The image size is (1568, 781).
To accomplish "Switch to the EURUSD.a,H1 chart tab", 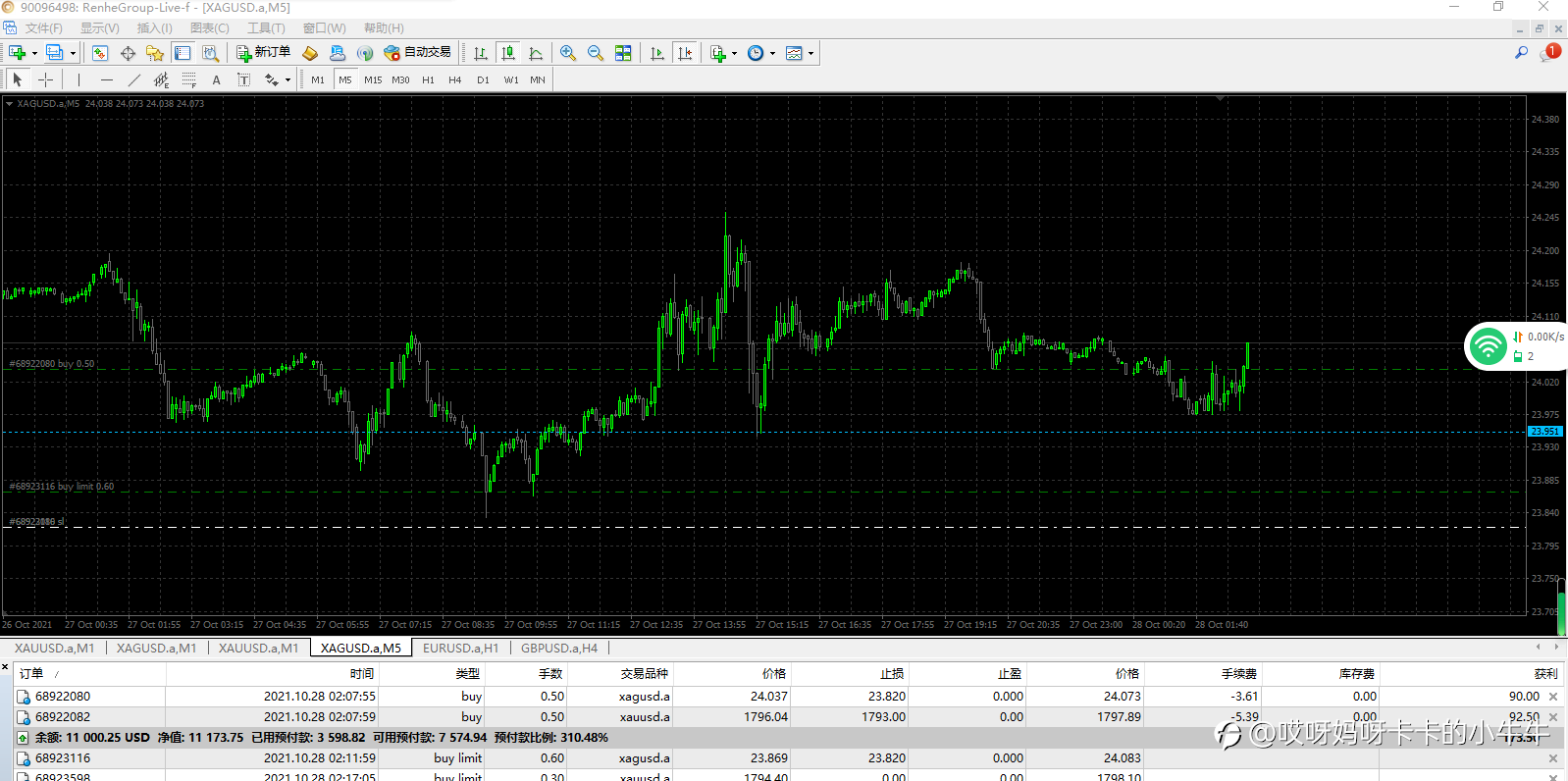I will [x=460, y=648].
